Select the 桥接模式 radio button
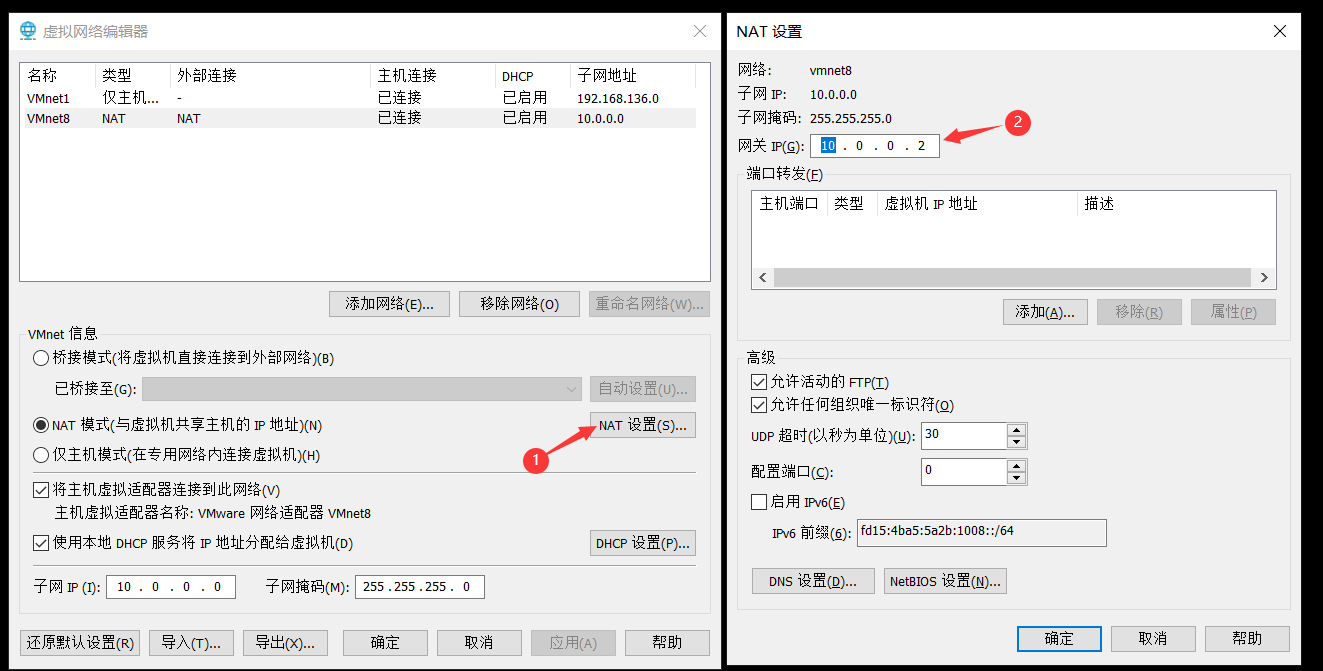The width and height of the screenshot is (1323, 671). point(41,358)
